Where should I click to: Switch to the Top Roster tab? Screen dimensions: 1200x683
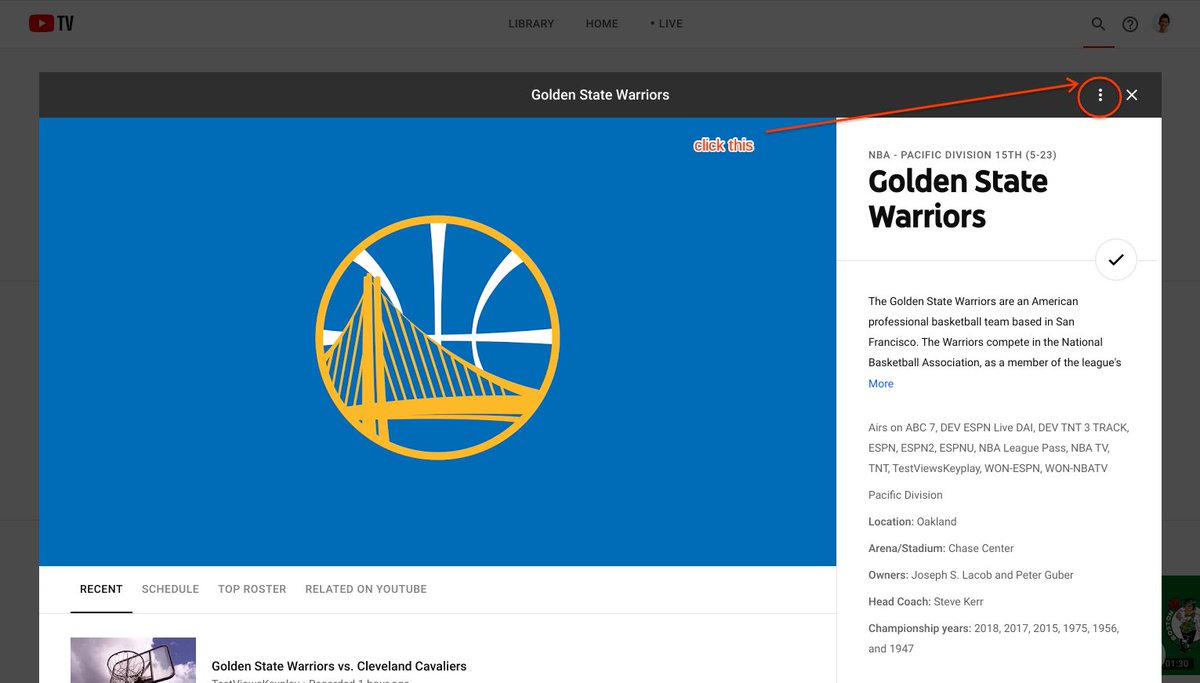click(252, 589)
